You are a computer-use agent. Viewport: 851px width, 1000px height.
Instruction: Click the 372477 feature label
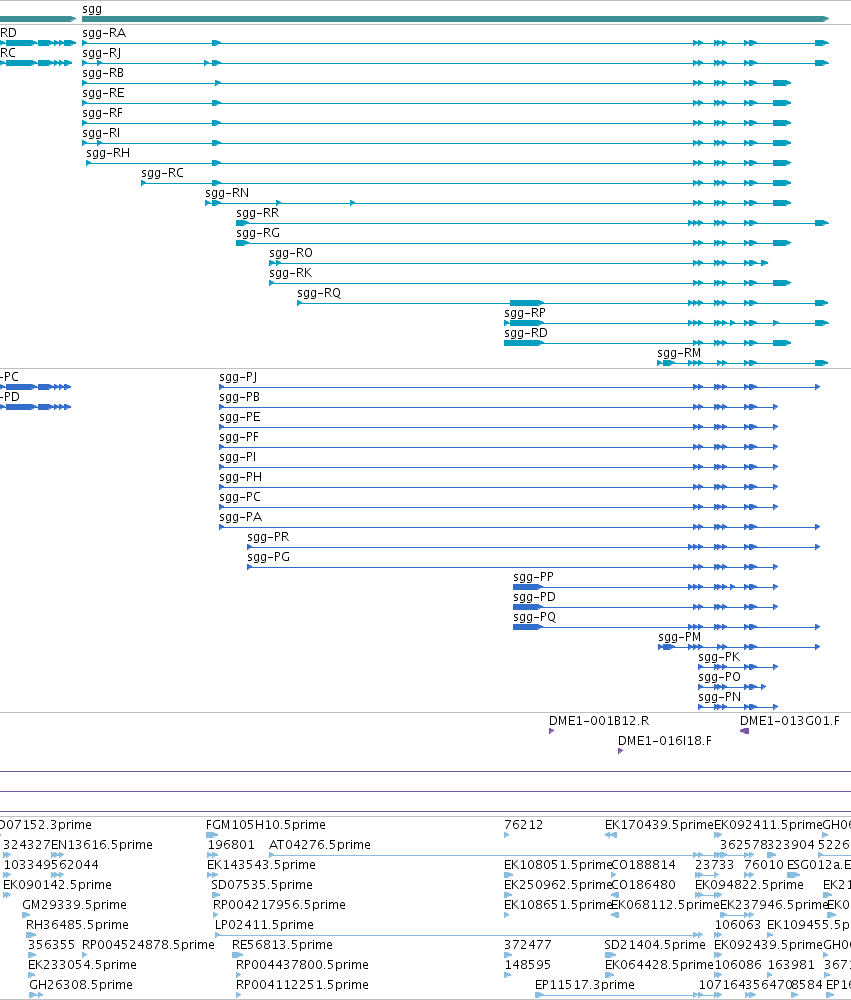point(528,945)
